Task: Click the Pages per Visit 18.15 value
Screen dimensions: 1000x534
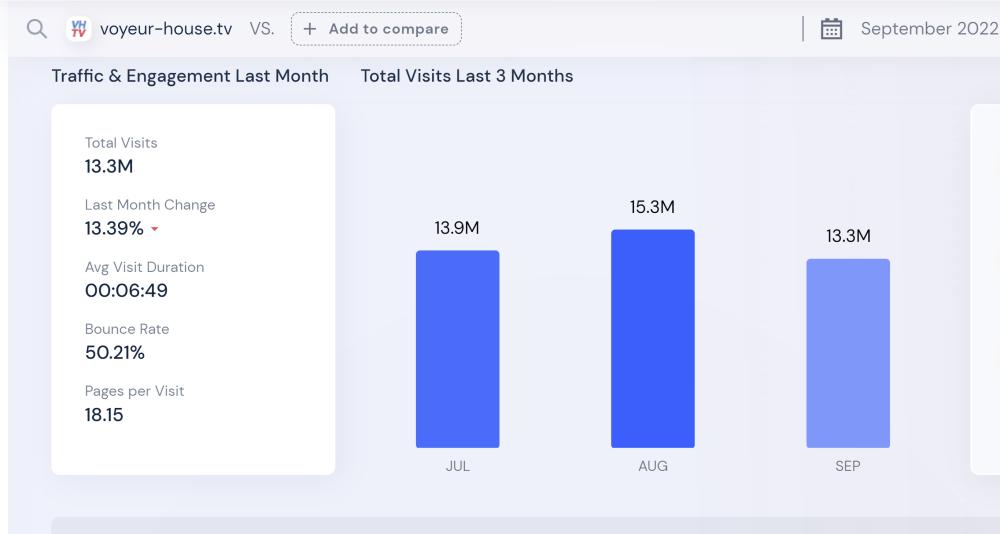Action: tap(104, 414)
